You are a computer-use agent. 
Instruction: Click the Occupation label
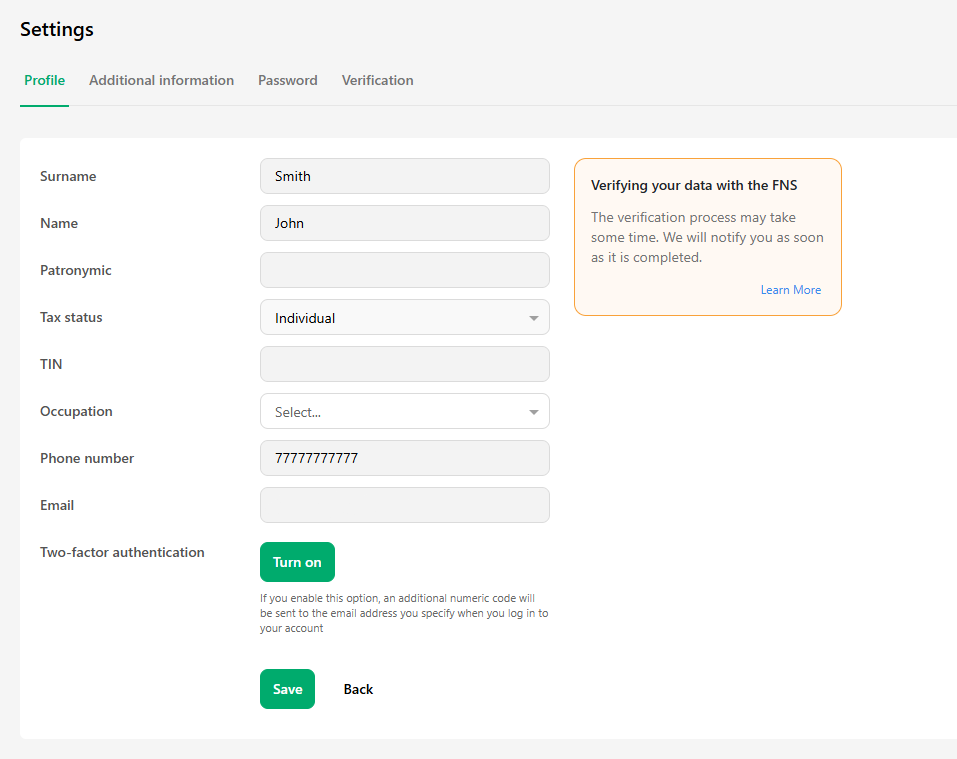76,411
